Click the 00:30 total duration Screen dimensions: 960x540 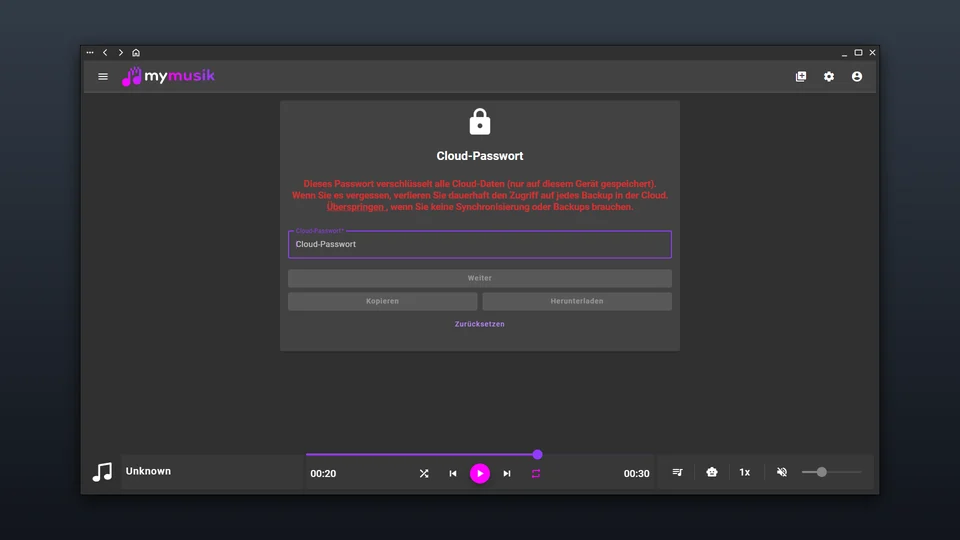coord(637,473)
